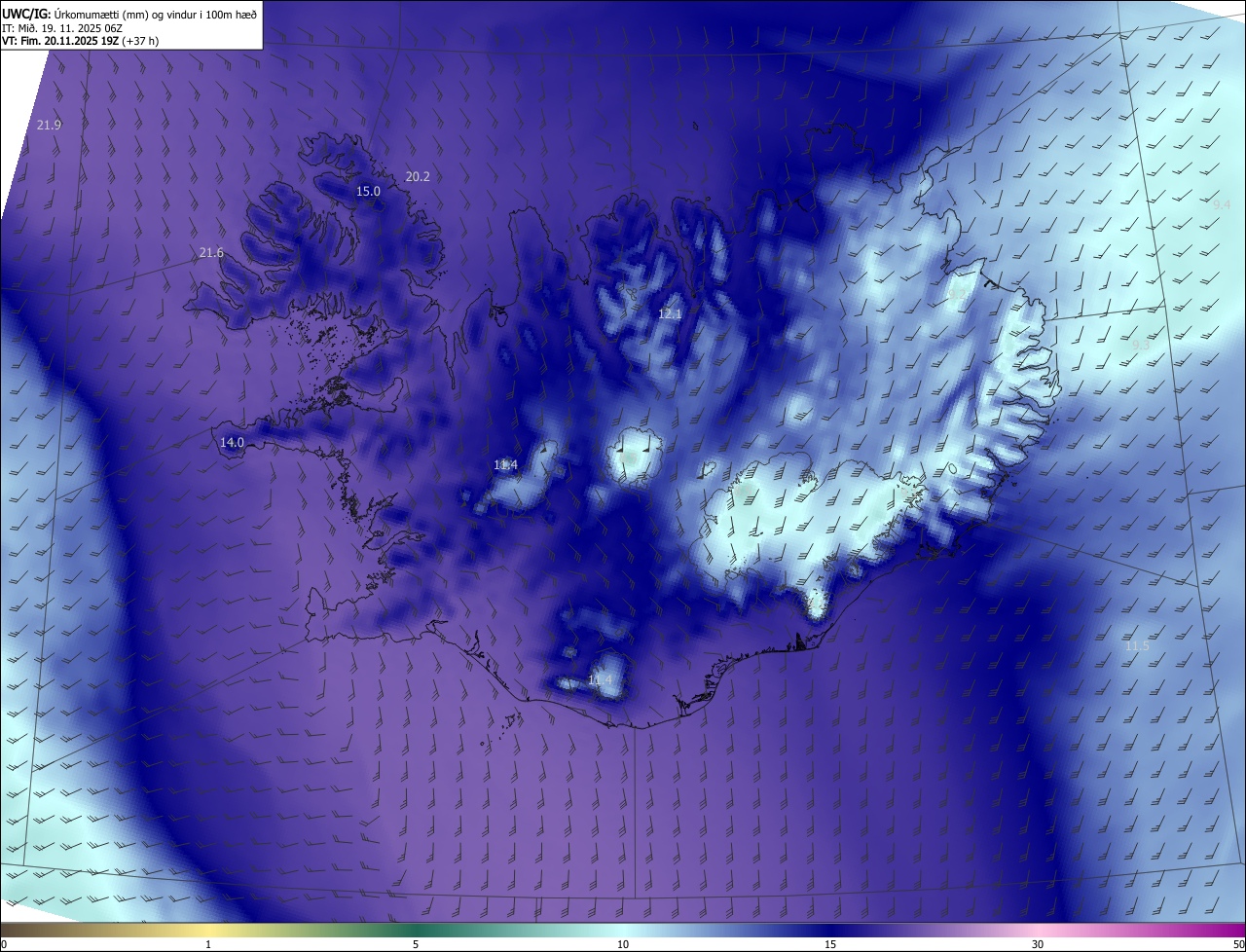The width and height of the screenshot is (1246, 952).
Task: Click the colour bar tick labelled 50
Action: [1238, 944]
